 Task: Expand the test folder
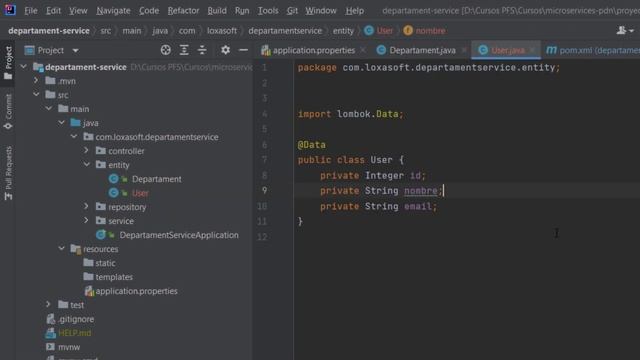[x=48, y=304]
